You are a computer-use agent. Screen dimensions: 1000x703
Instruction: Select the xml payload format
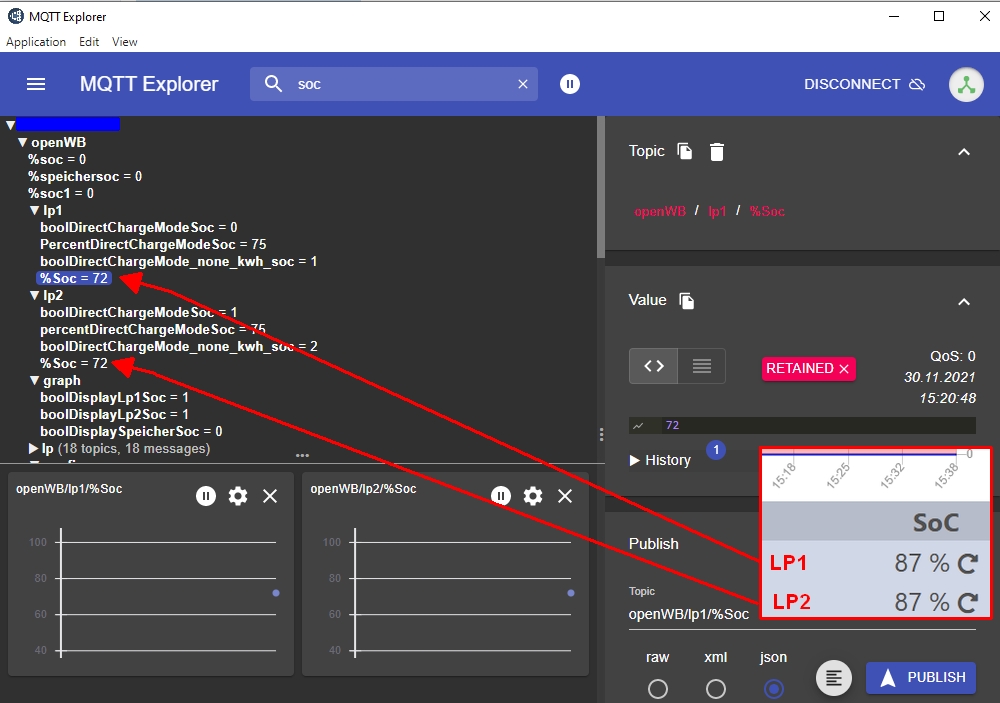click(x=716, y=689)
